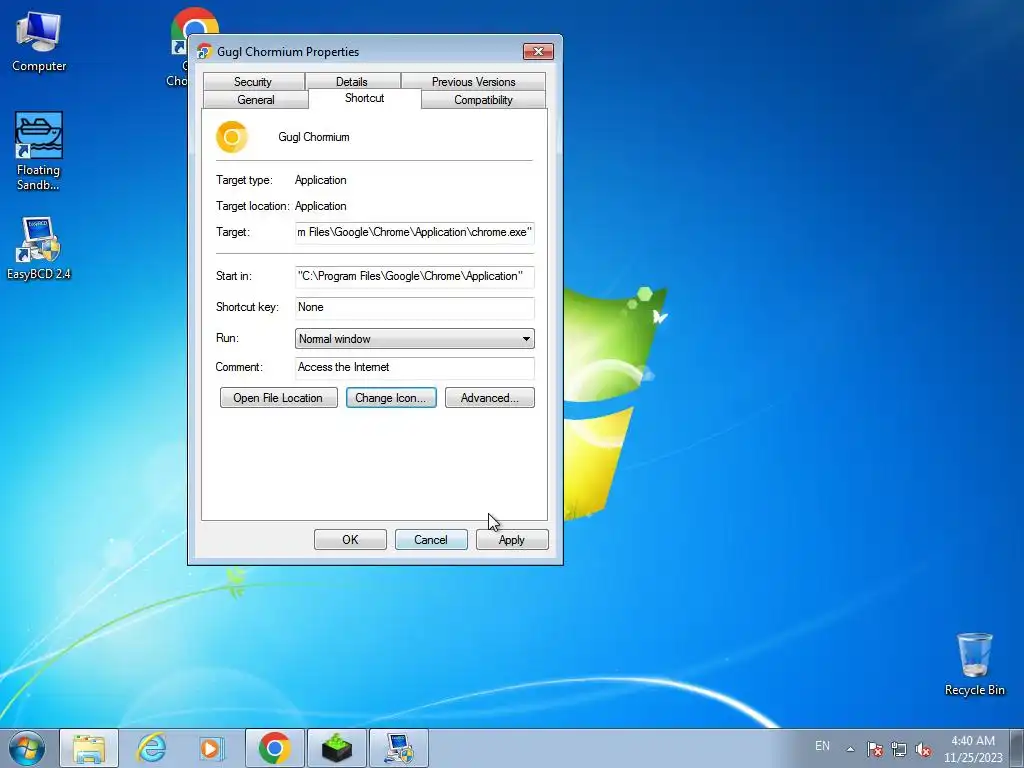This screenshot has height=768, width=1024.
Task: Click the Start in input field
Action: tap(415, 276)
